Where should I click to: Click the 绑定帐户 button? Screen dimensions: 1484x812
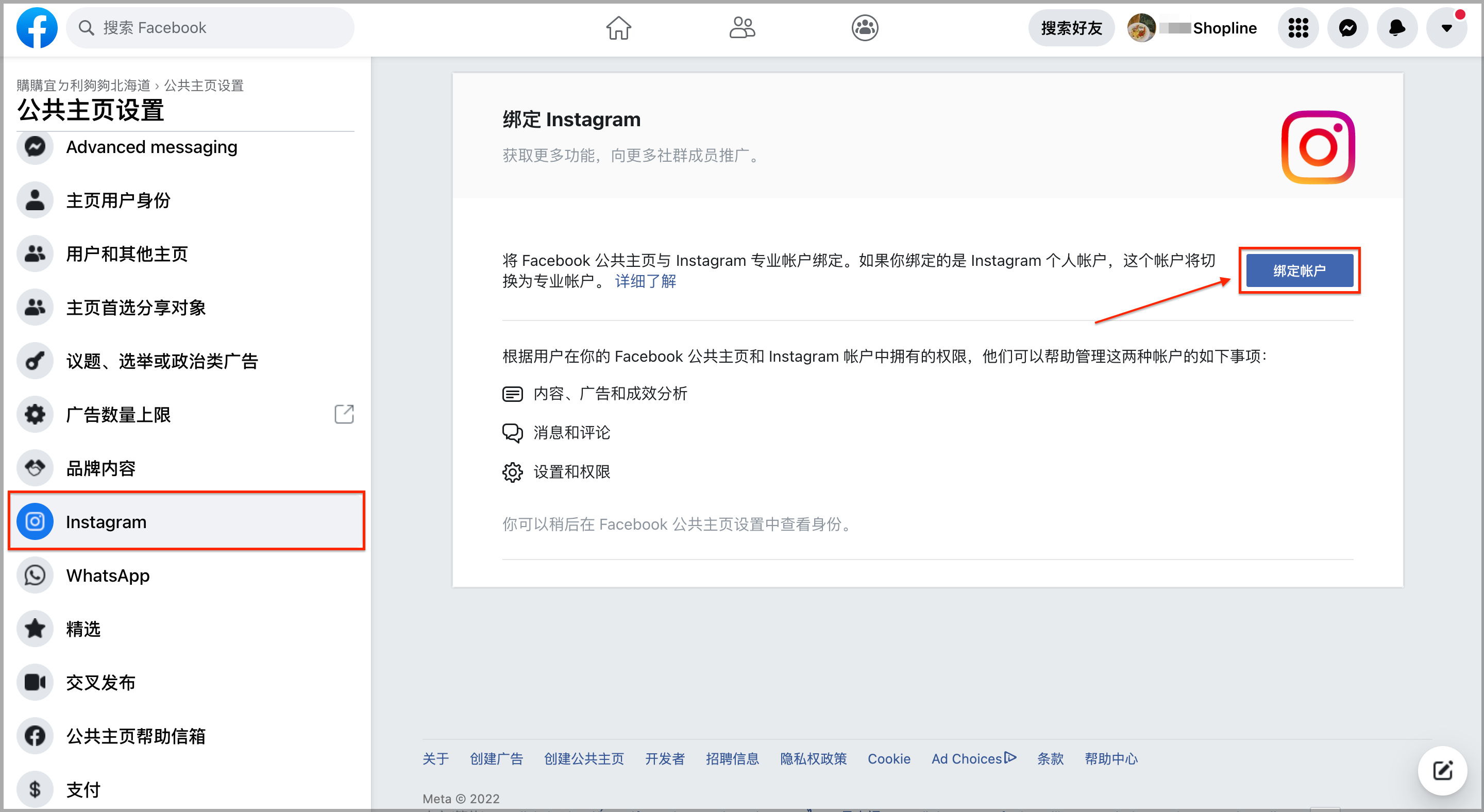pyautogui.click(x=1299, y=270)
